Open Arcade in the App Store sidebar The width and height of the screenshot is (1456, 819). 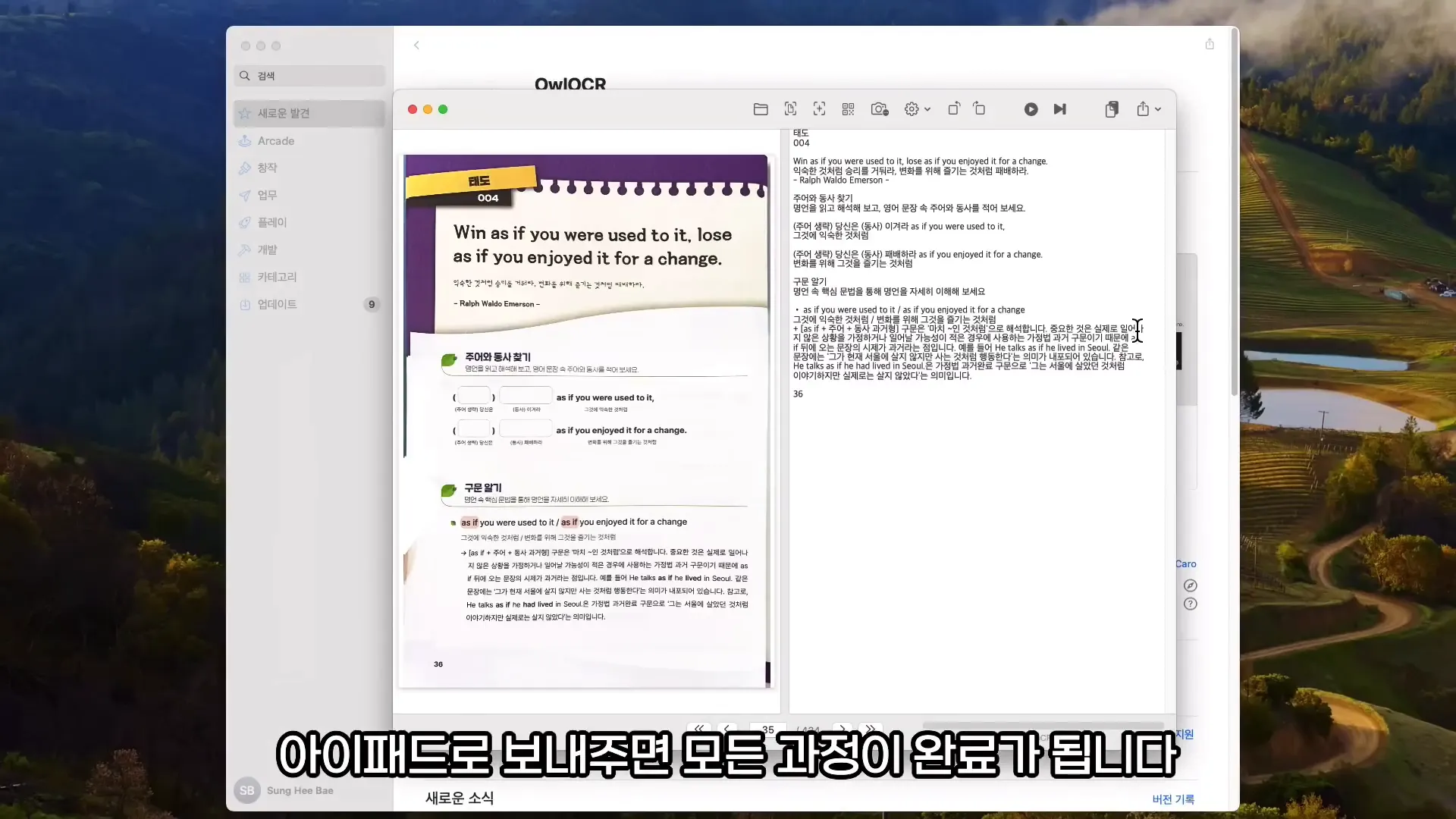[309, 141]
